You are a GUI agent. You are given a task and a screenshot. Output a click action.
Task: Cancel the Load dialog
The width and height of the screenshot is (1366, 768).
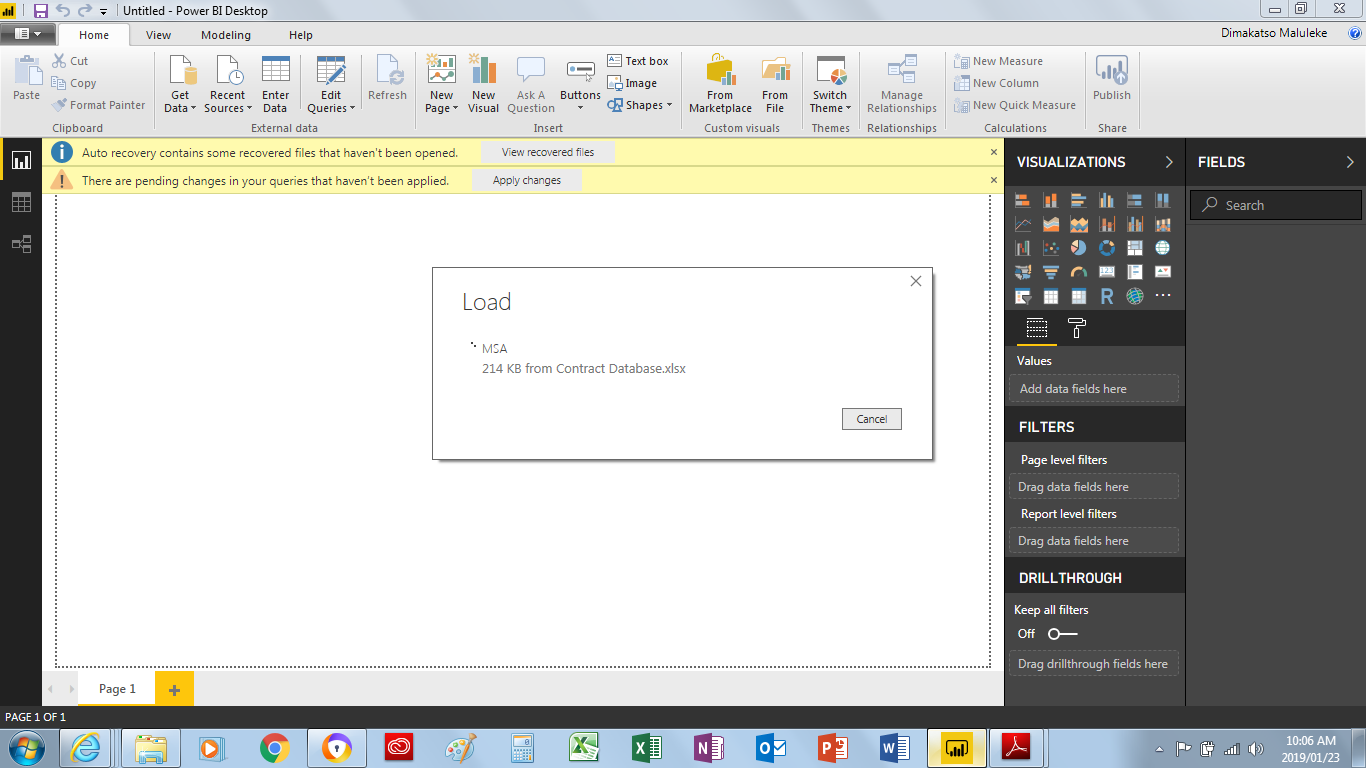coord(872,419)
